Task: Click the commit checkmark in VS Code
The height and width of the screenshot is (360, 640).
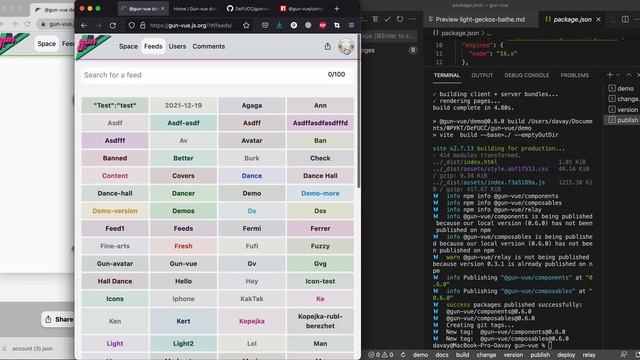Action: tap(387, 19)
